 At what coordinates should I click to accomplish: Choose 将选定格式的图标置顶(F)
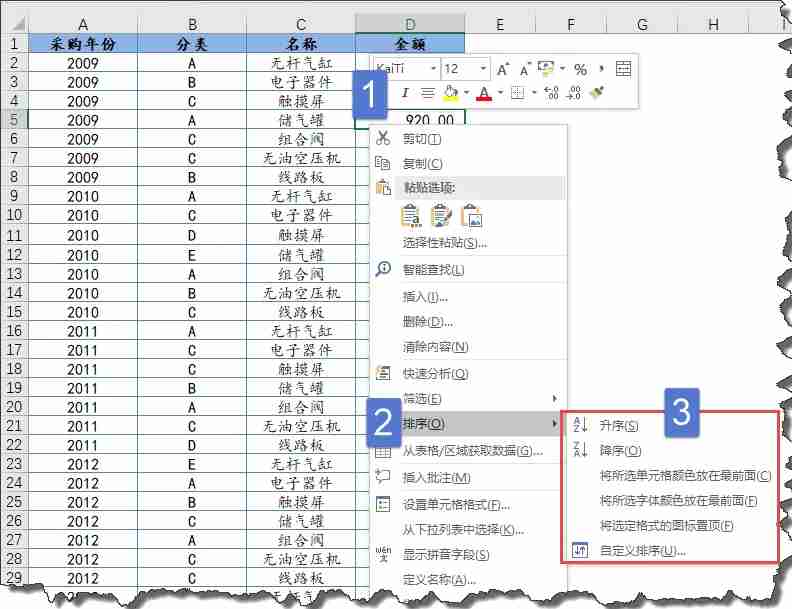coord(669,525)
